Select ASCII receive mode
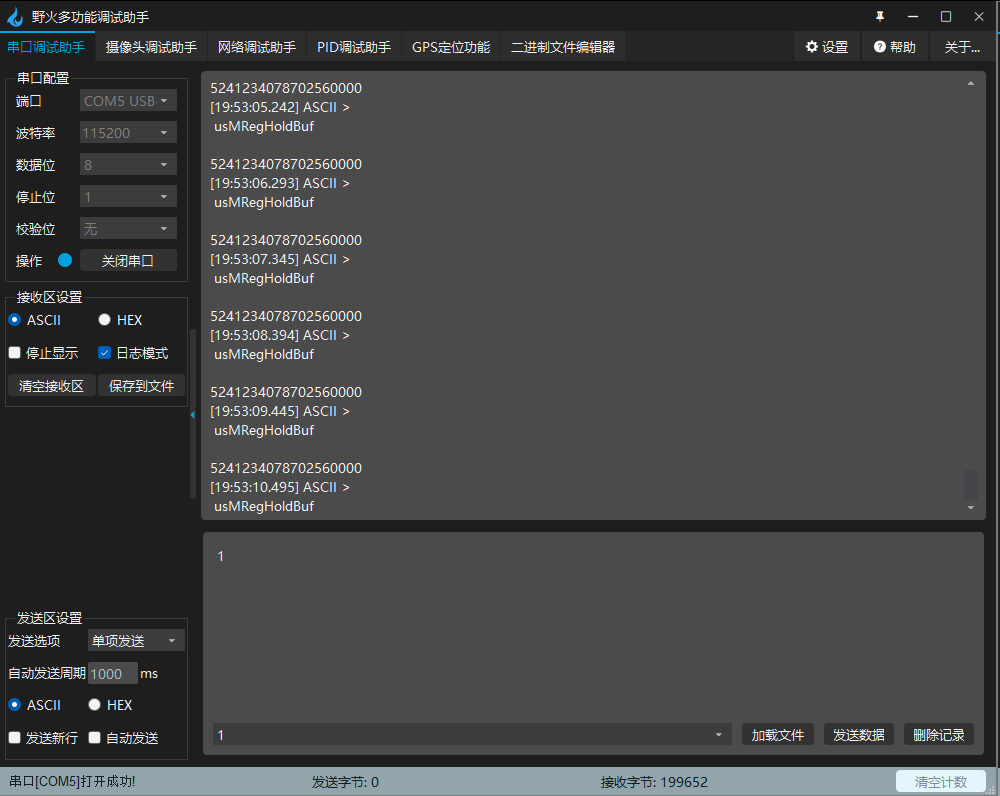1000x796 pixels. [x=15, y=320]
